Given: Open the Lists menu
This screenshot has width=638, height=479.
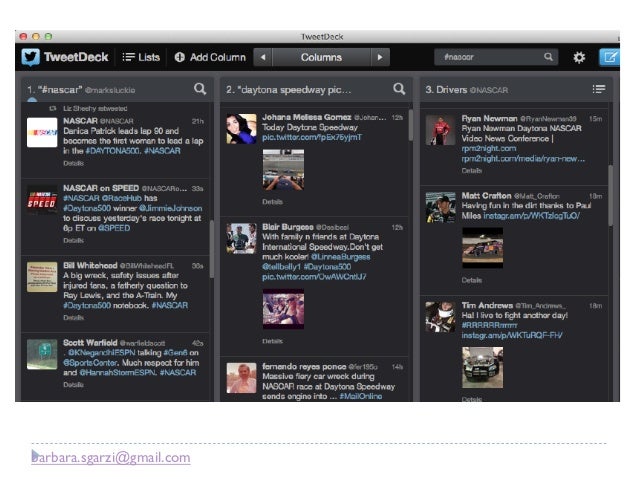Looking at the screenshot, I should (141, 57).
